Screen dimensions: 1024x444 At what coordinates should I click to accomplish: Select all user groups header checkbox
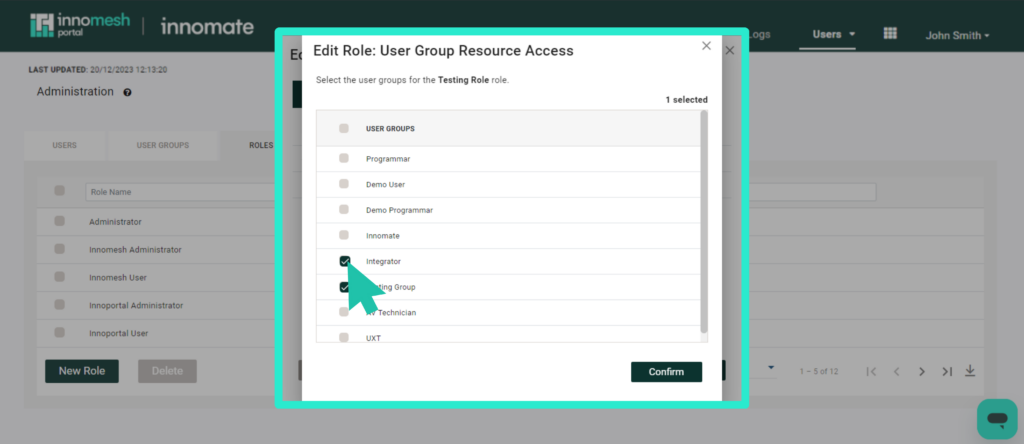pos(344,129)
